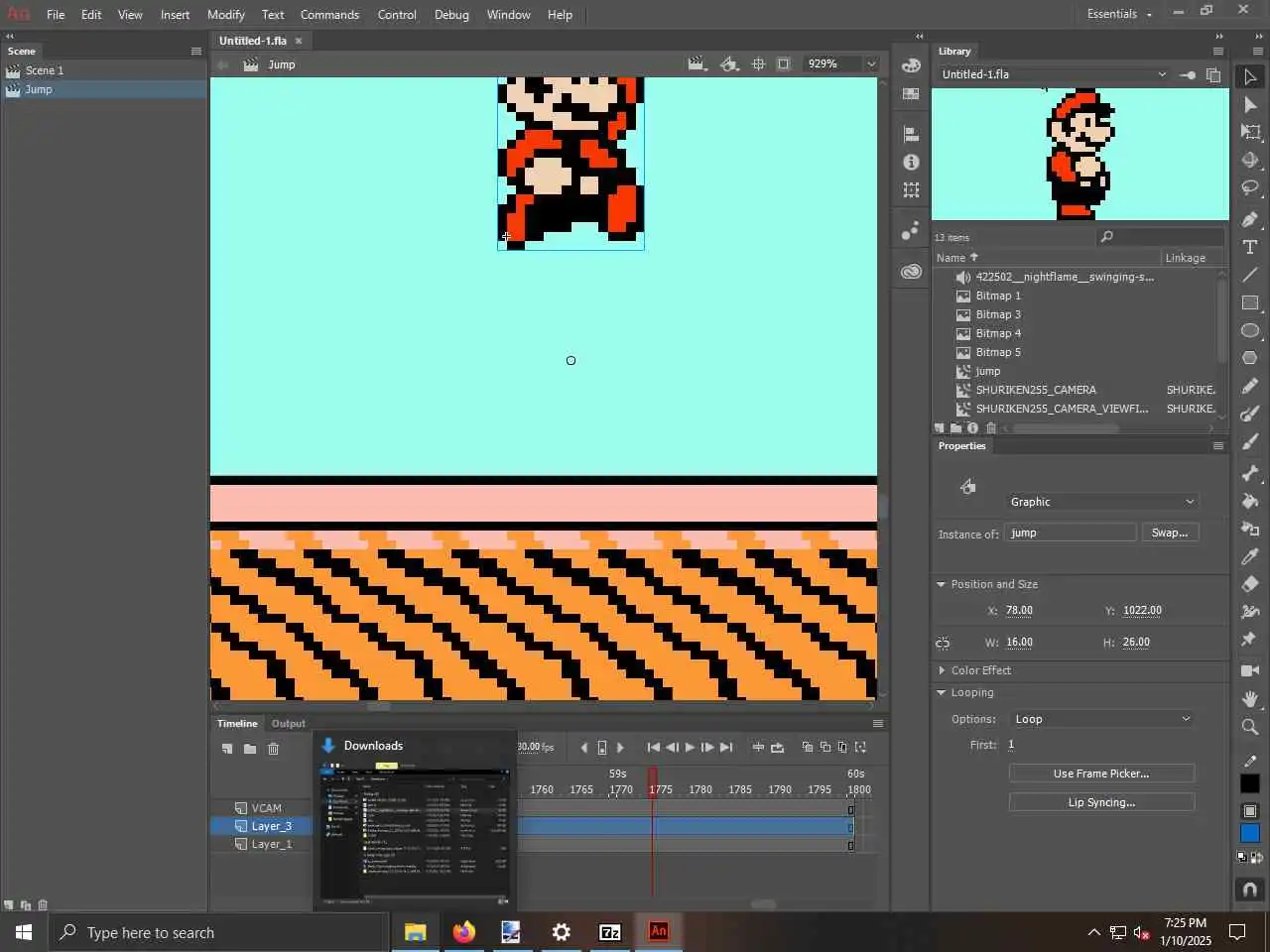The height and width of the screenshot is (952, 1270).
Task: Select the Eyedropper tool
Action: click(1250, 556)
